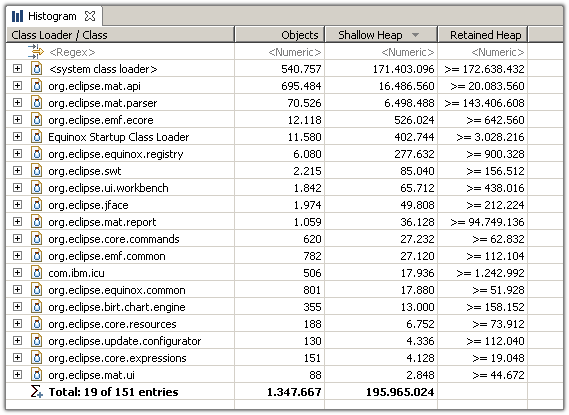Click the <Regex> filter field
The image size is (569, 415).
(x=72, y=52)
